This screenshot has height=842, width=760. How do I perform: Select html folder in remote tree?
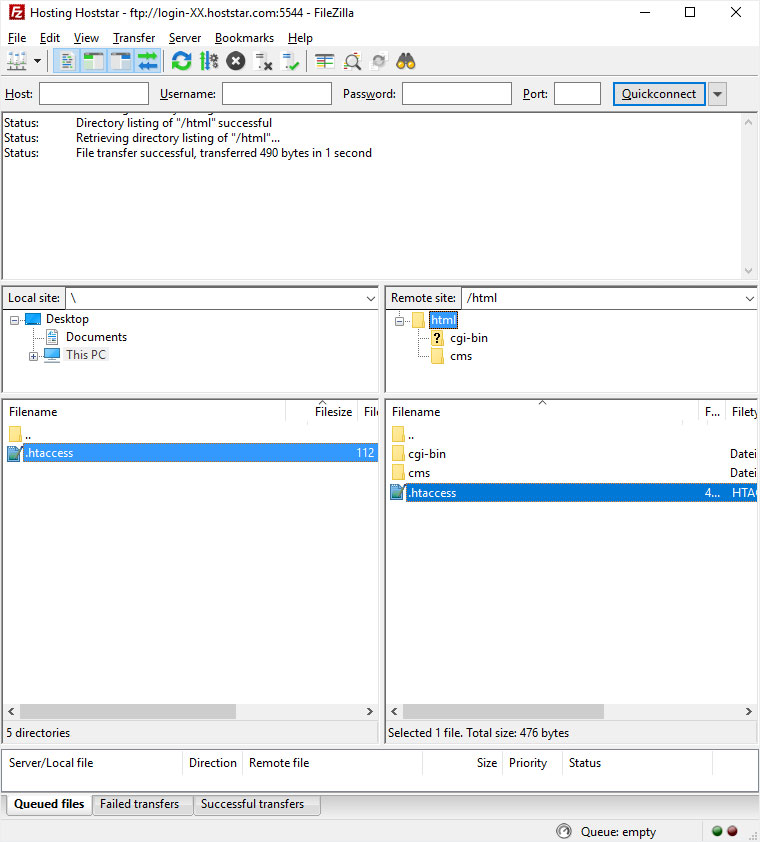(443, 321)
